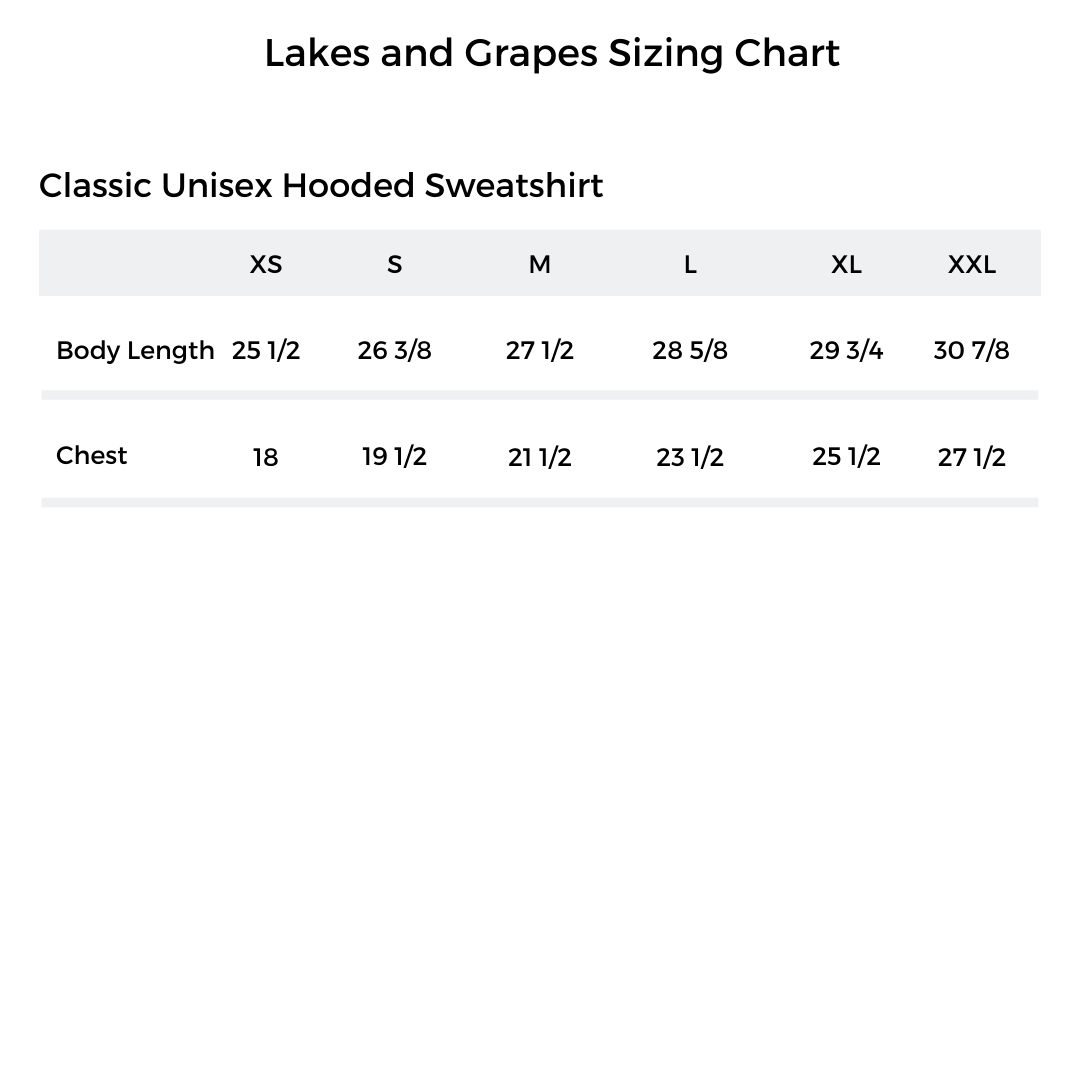The image size is (1080, 1080).
Task: Click the 23 1/2 chest value
Action: coord(690,458)
